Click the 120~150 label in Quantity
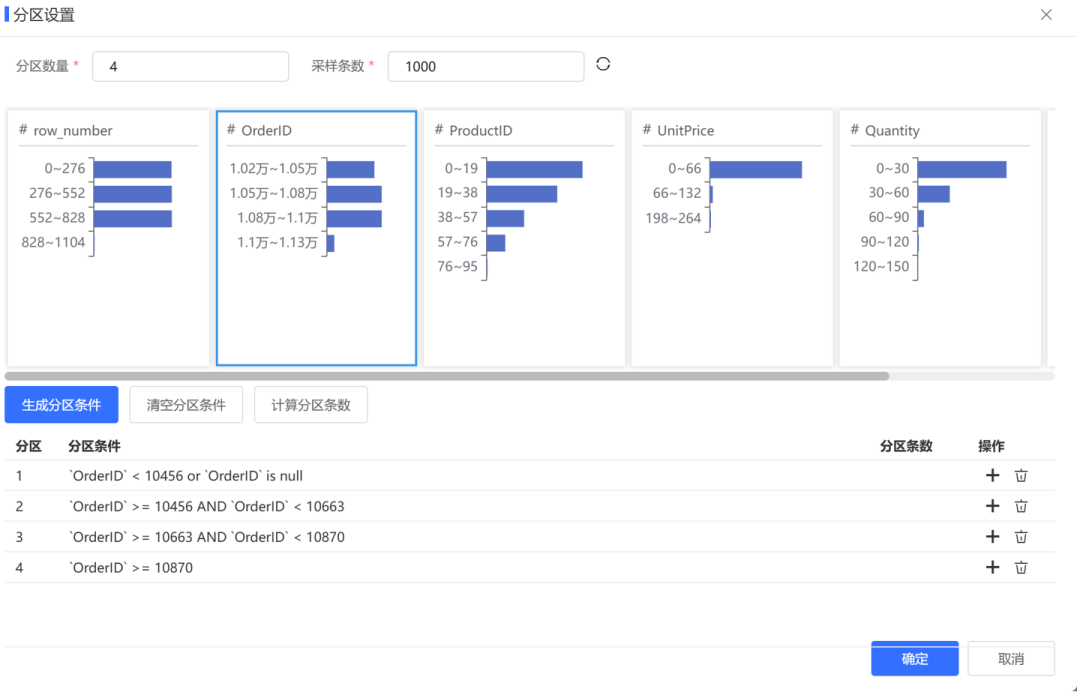This screenshot has height=692, width=1080. 881,266
